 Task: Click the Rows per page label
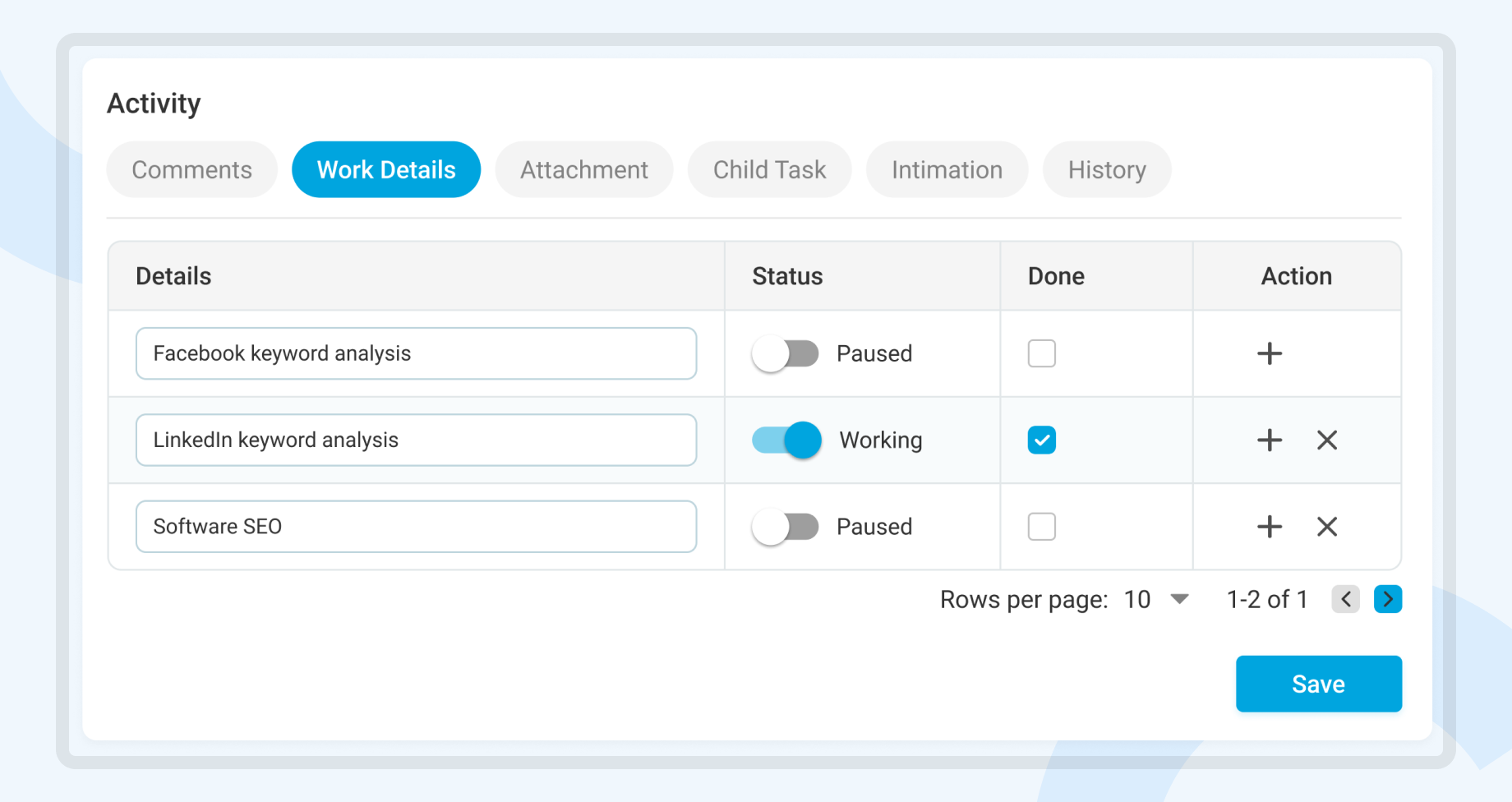[1024, 600]
